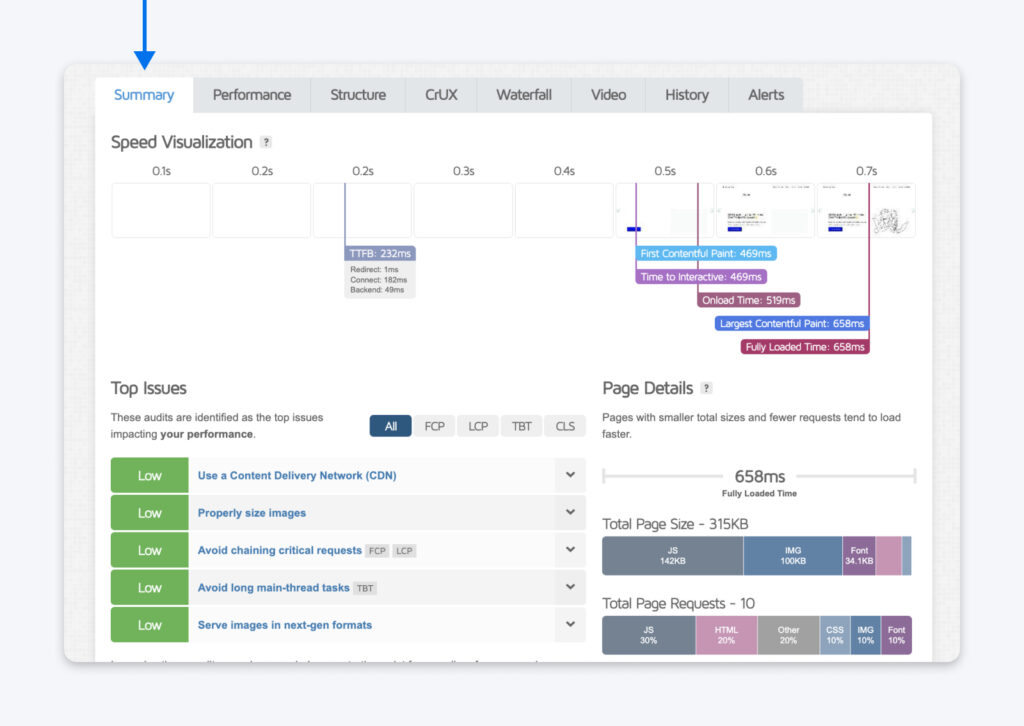
Task: Select the CrUX tab
Action: 441,95
